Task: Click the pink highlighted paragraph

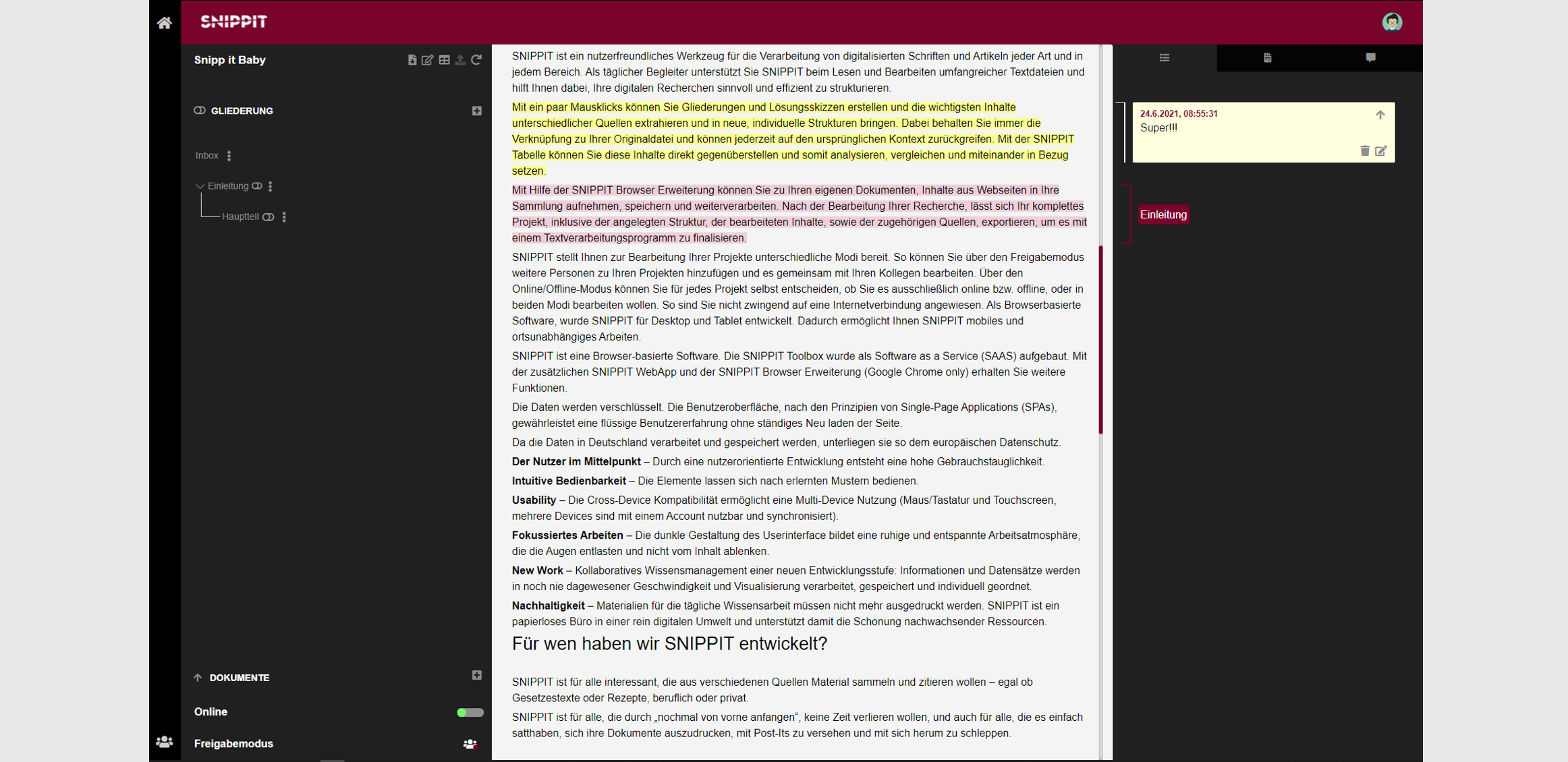Action: point(799,214)
